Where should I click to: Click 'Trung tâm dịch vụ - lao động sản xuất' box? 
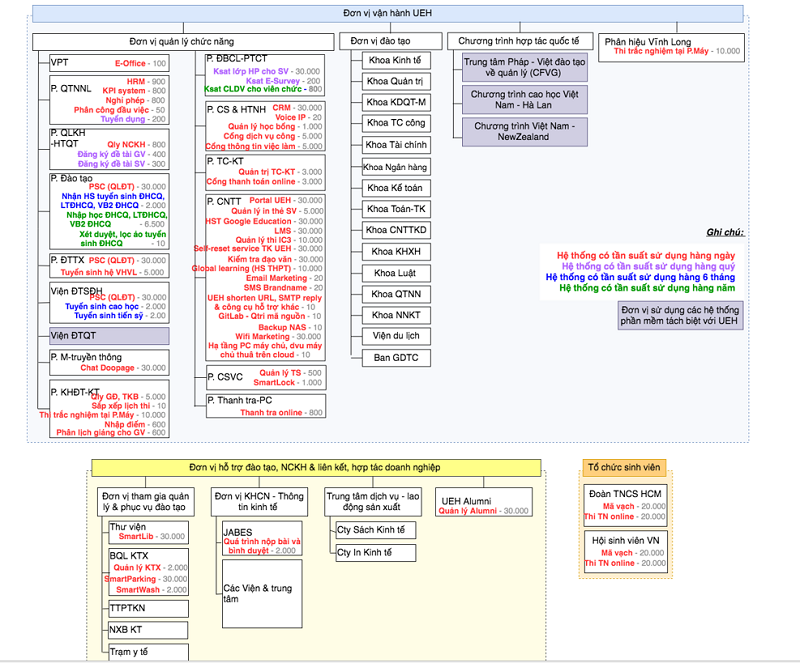coord(373,502)
